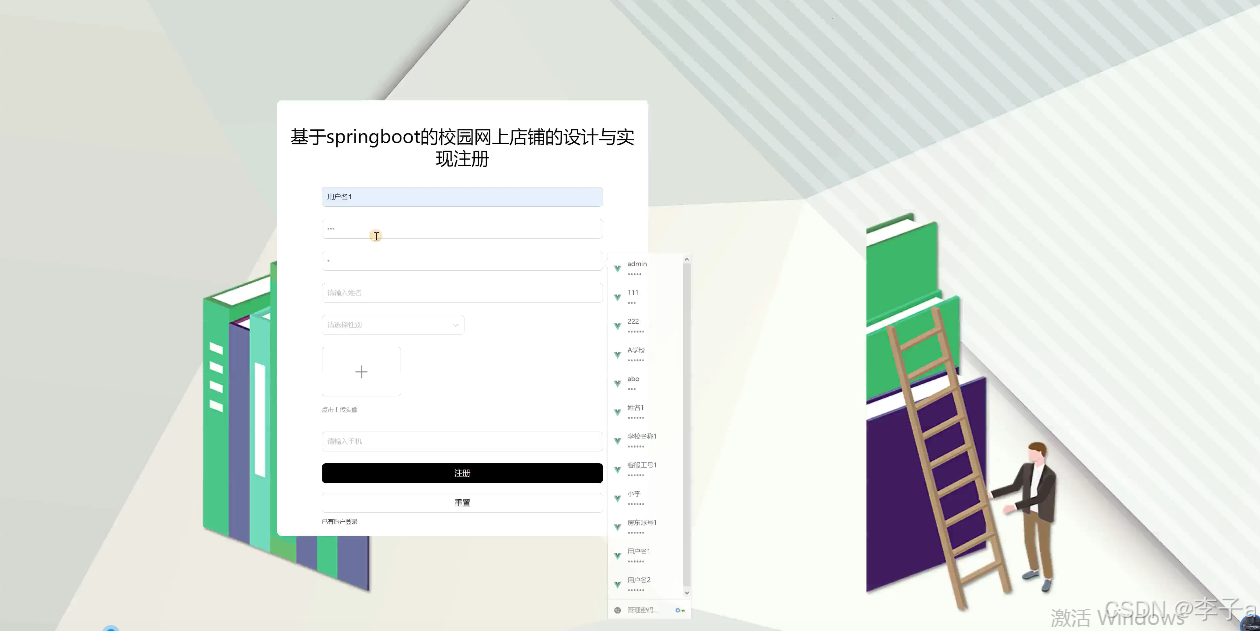1260x631 pixels.
Task: Open the 请选择性别 gender dropdown
Action: coord(393,324)
